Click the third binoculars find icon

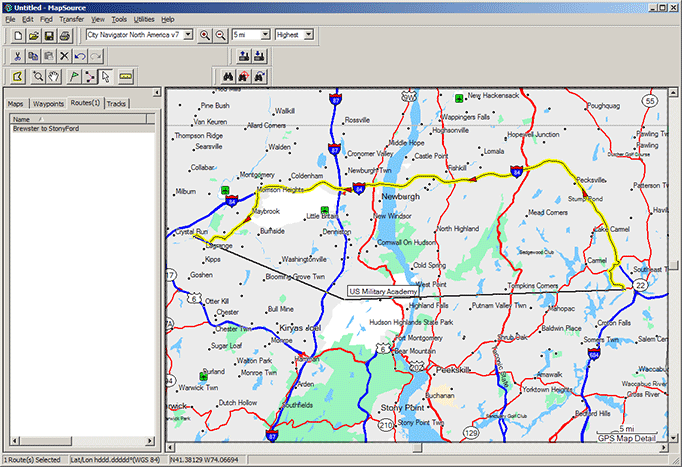click(x=259, y=77)
